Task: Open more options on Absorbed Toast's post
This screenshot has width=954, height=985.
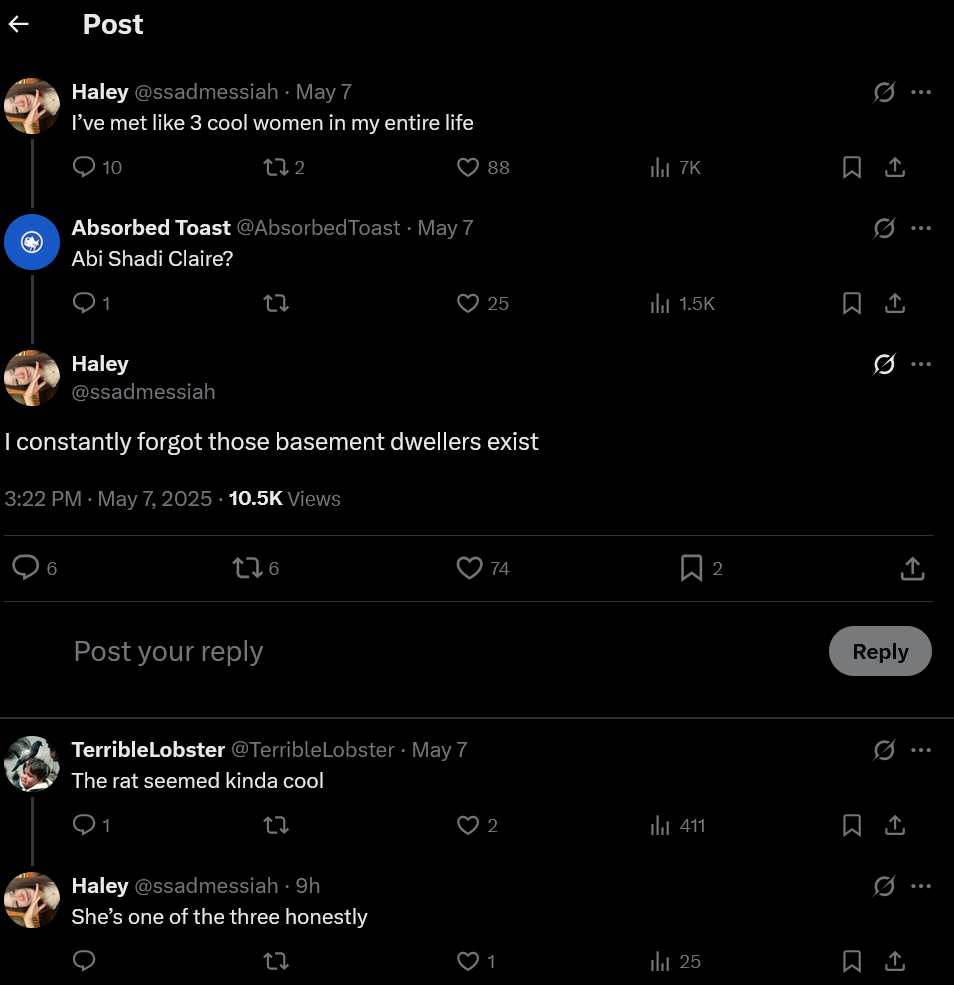Action: [x=922, y=228]
